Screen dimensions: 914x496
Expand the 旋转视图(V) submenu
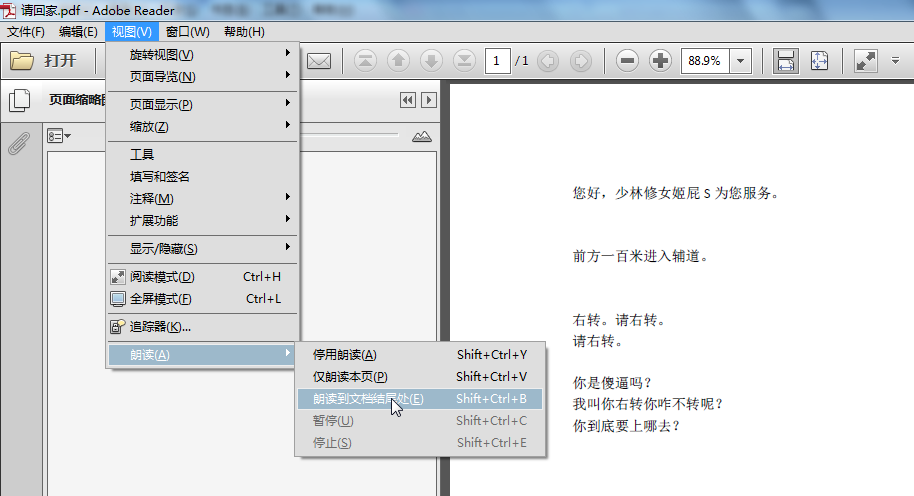(x=202, y=55)
